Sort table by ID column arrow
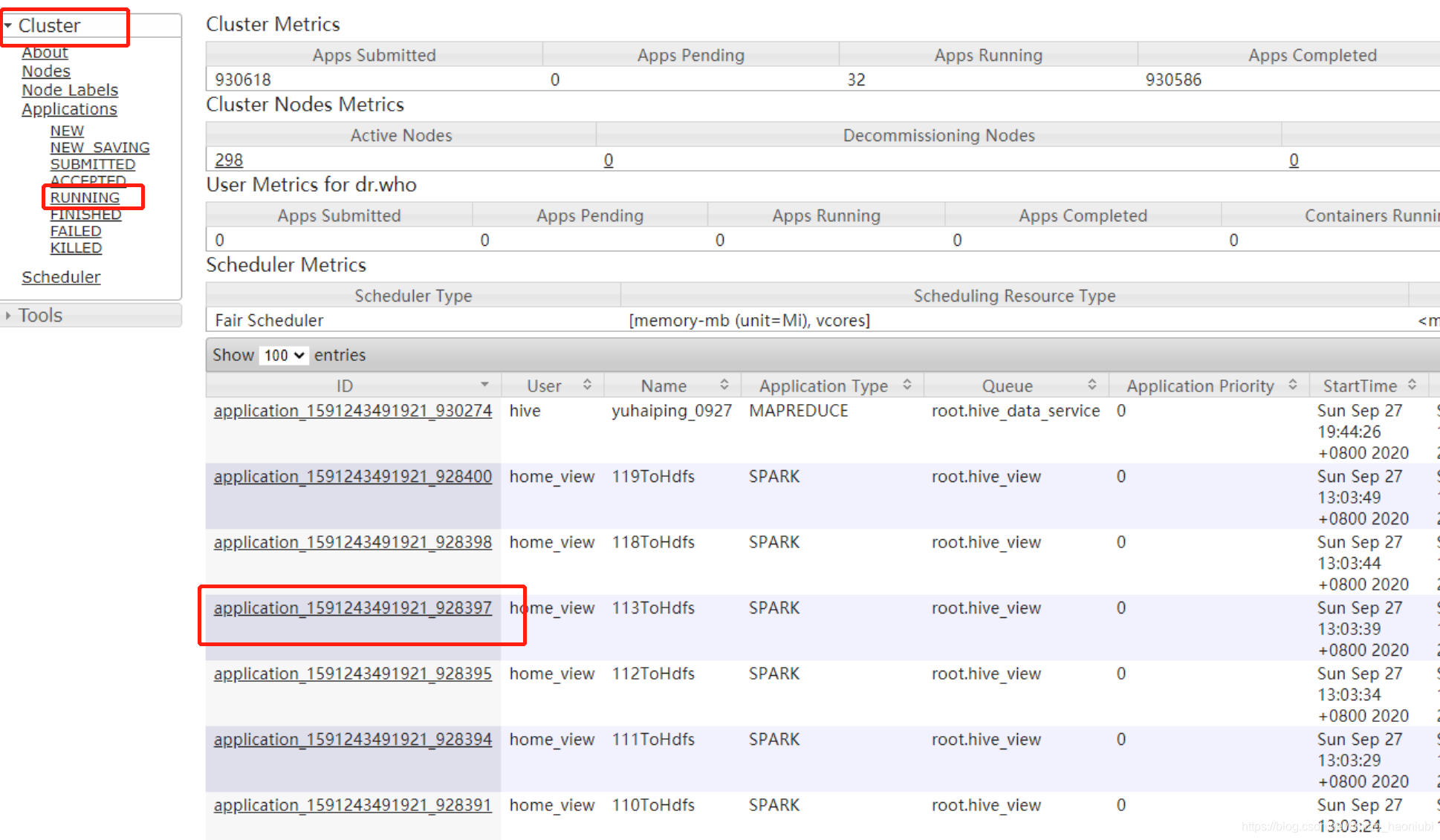The width and height of the screenshot is (1440, 840). pyautogui.click(x=484, y=385)
